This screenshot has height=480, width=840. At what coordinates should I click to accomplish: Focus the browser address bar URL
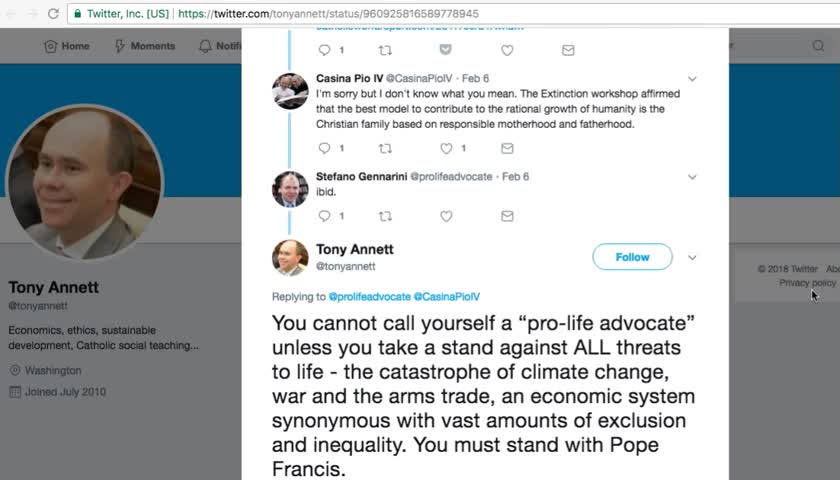[400, 14]
